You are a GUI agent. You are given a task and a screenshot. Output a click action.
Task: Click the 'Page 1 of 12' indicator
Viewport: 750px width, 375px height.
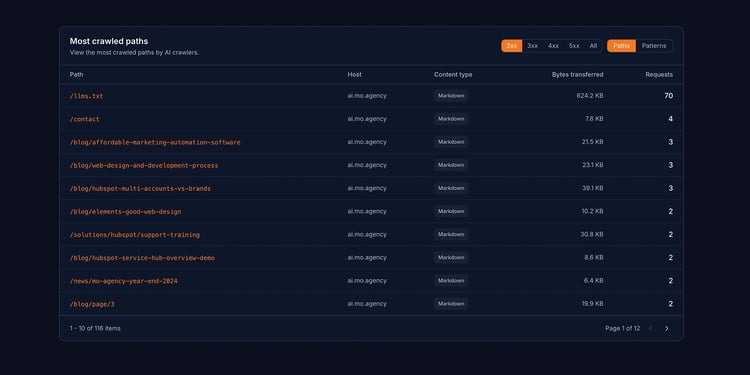coord(622,329)
